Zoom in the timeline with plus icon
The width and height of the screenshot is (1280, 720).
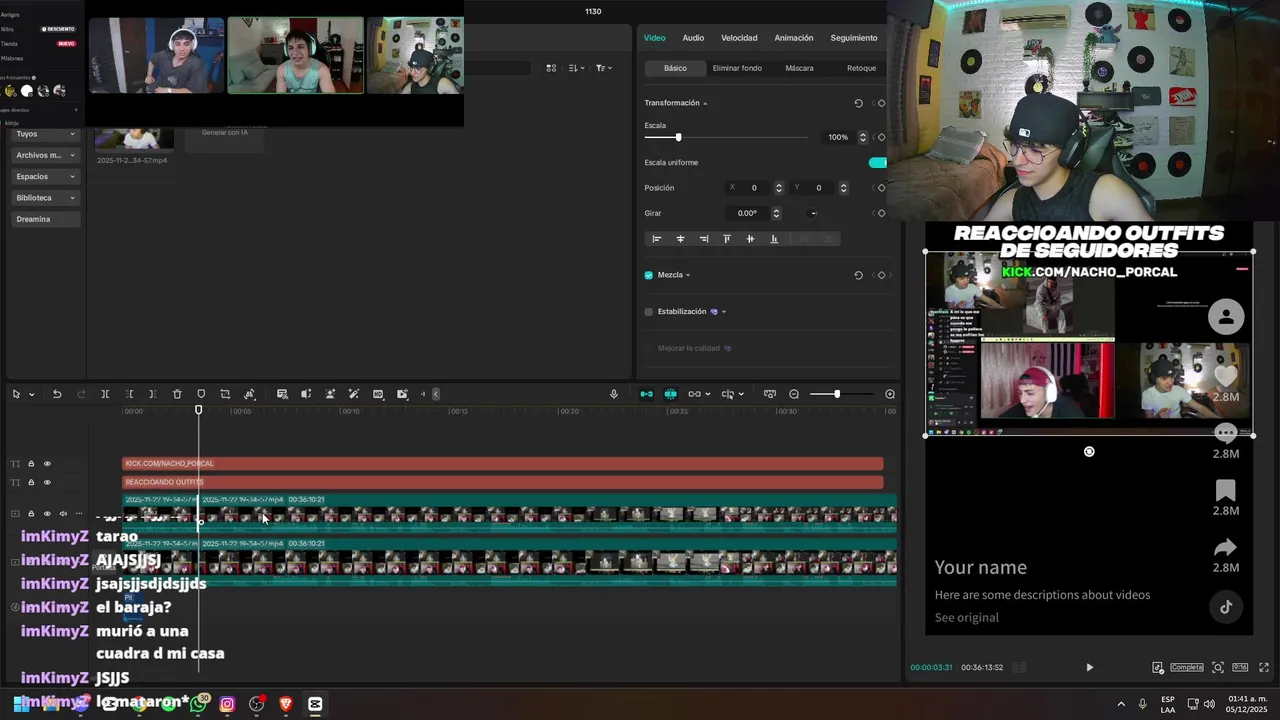890,394
